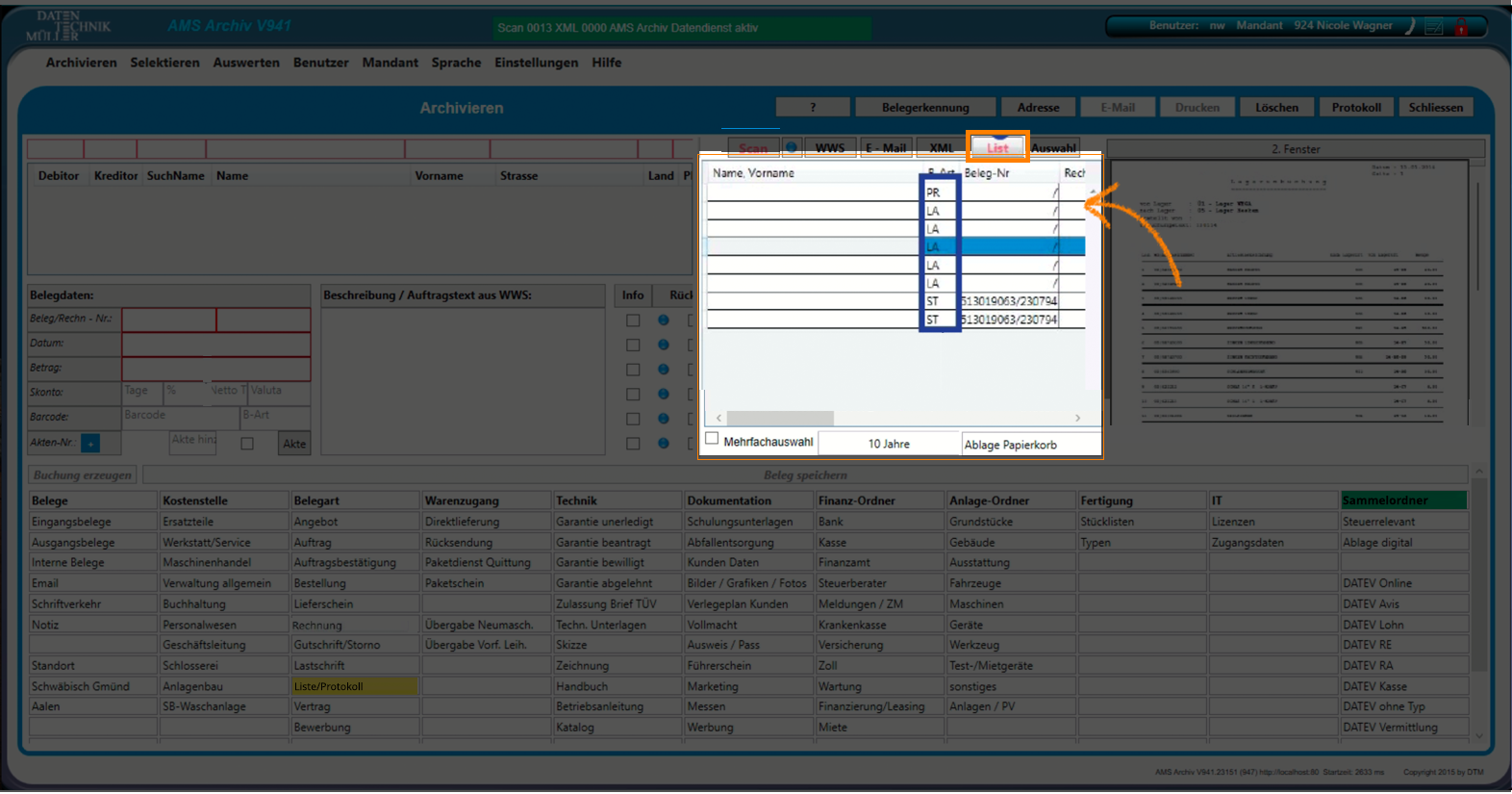Enable the Mehrfachauswahl checkbox

pyautogui.click(x=712, y=439)
